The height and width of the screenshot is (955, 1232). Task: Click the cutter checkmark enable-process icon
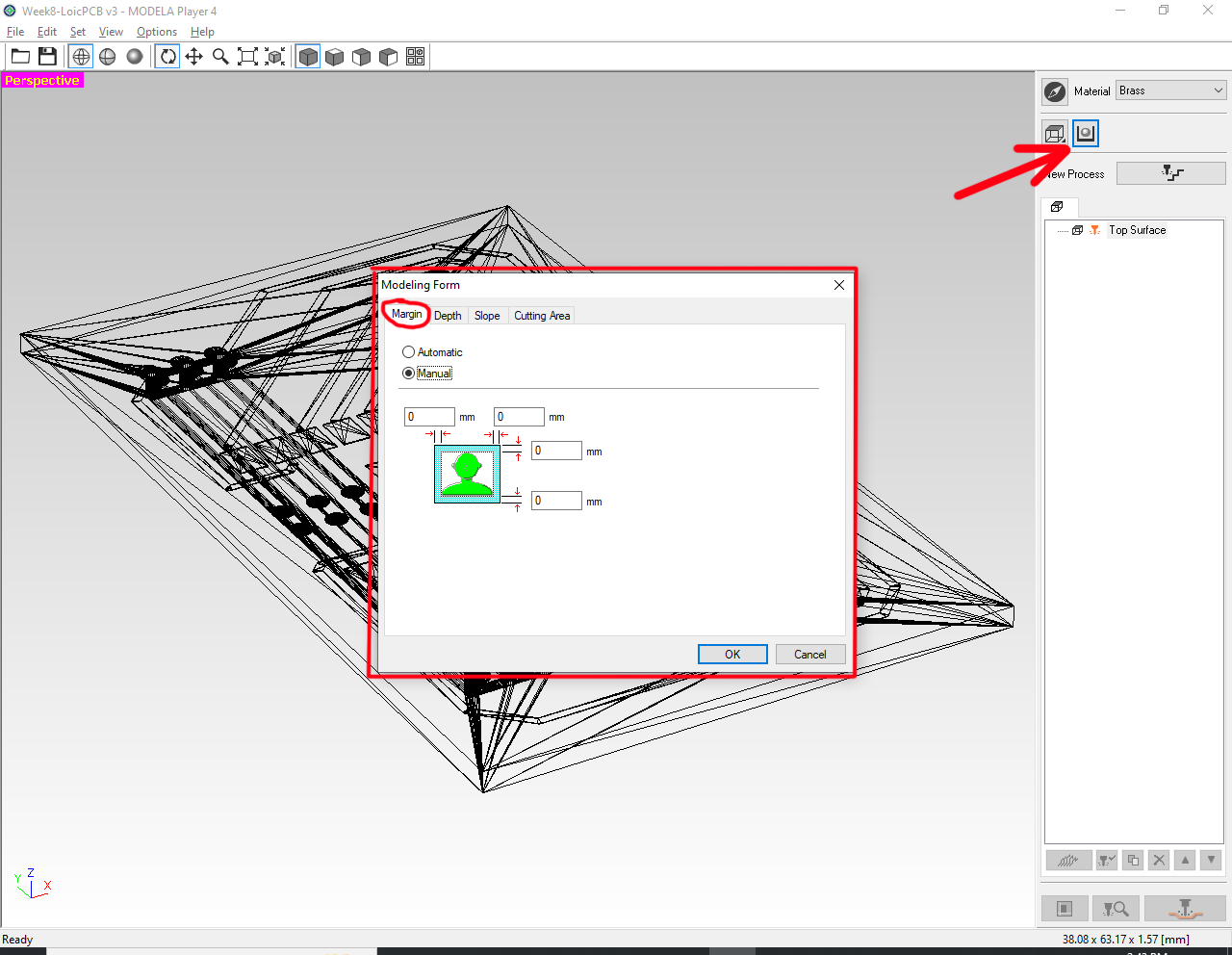click(x=1107, y=860)
